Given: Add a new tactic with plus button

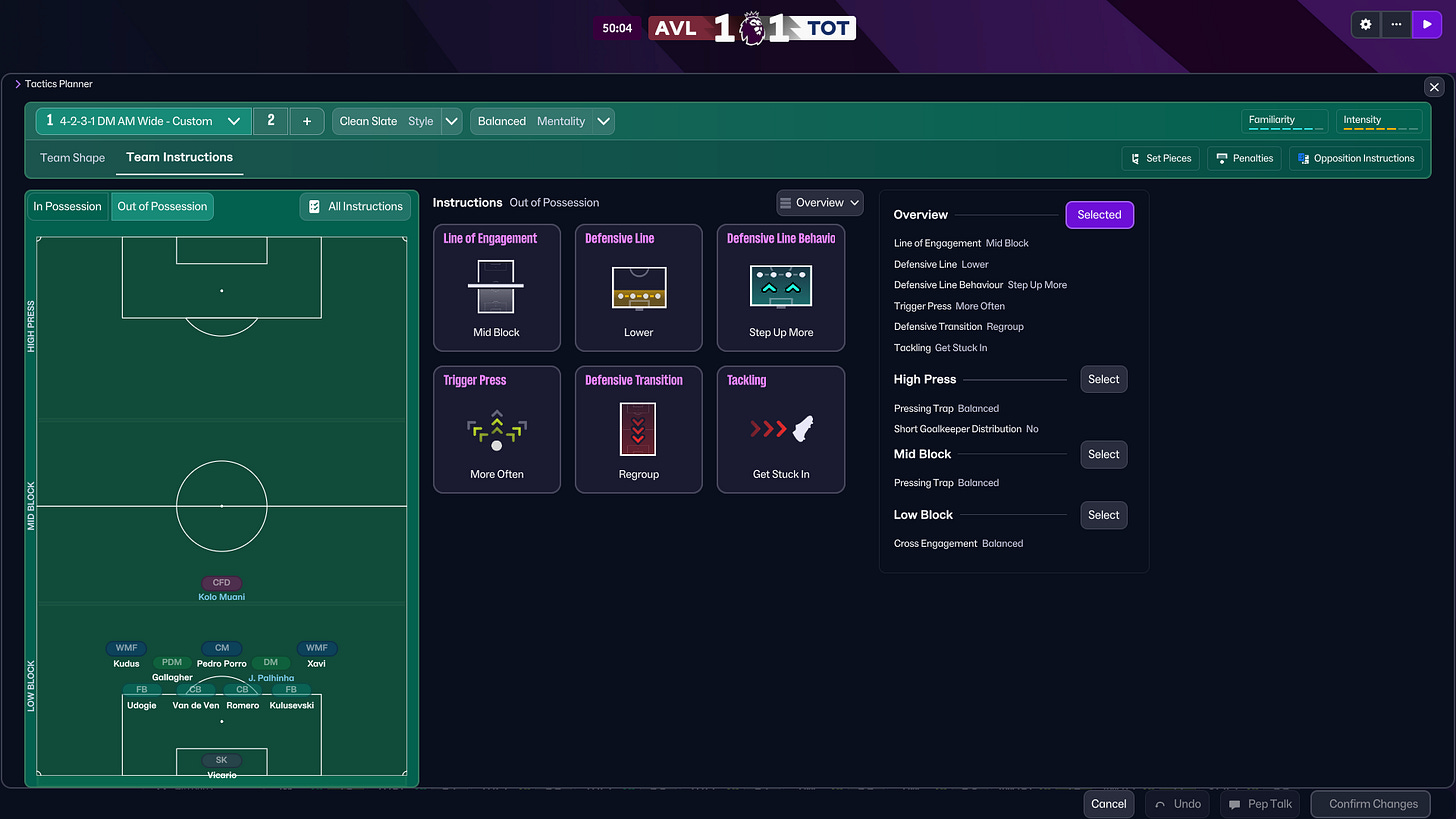Looking at the screenshot, I should point(307,121).
